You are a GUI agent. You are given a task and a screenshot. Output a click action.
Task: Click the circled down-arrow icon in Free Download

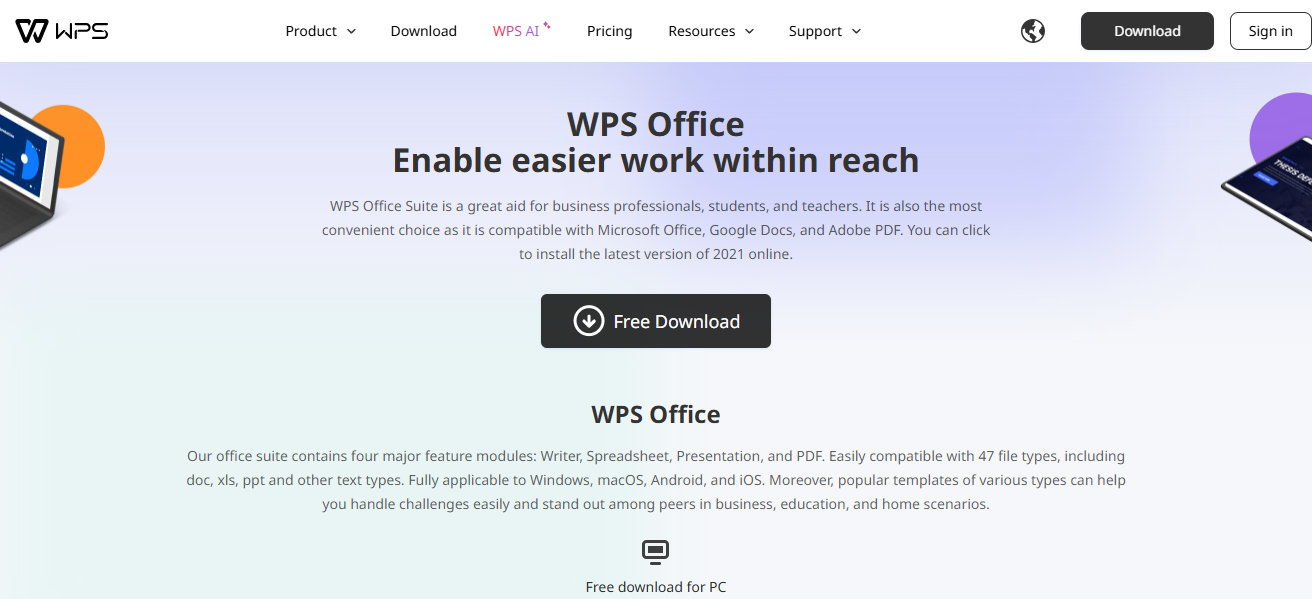[x=588, y=321]
